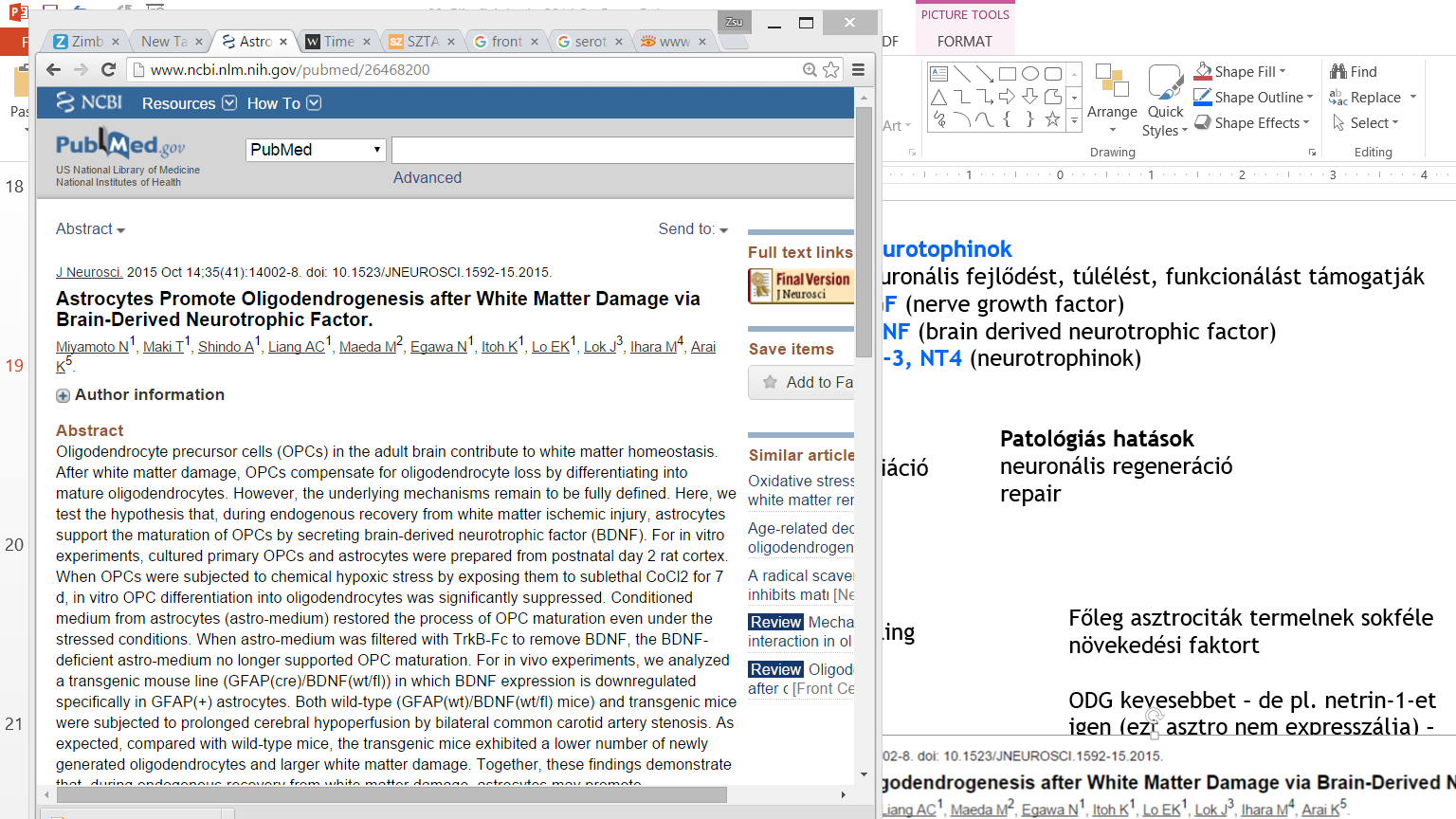The width and height of the screenshot is (1456, 819).
Task: Expand the Author information section
Action: coord(140,395)
